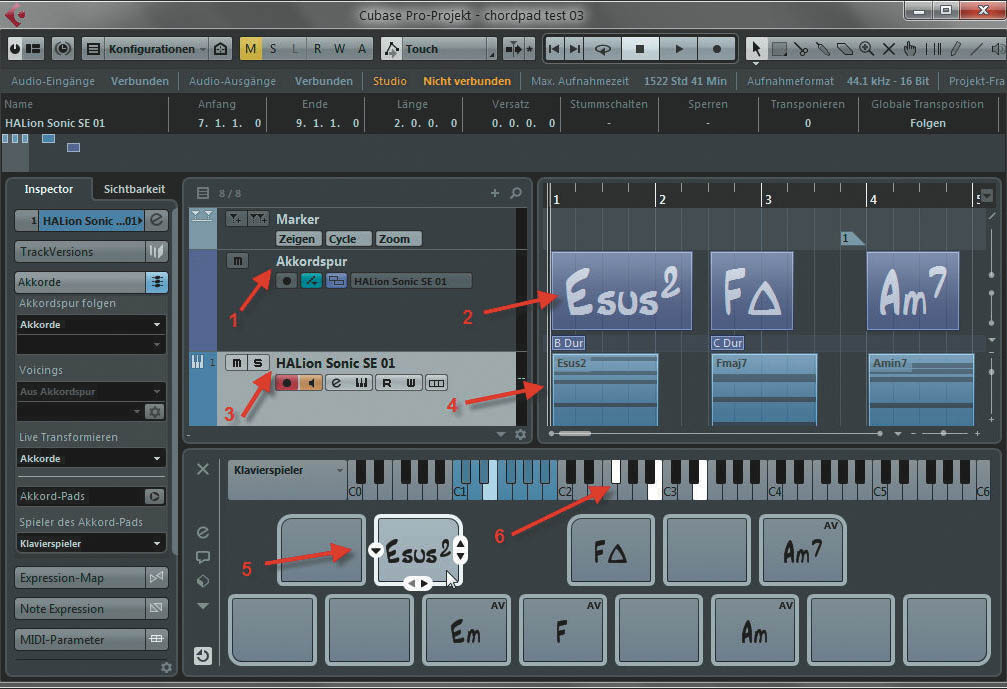Screen dimensions: 1007x689
Task: Go to previous marker transport button
Action: click(x=554, y=49)
